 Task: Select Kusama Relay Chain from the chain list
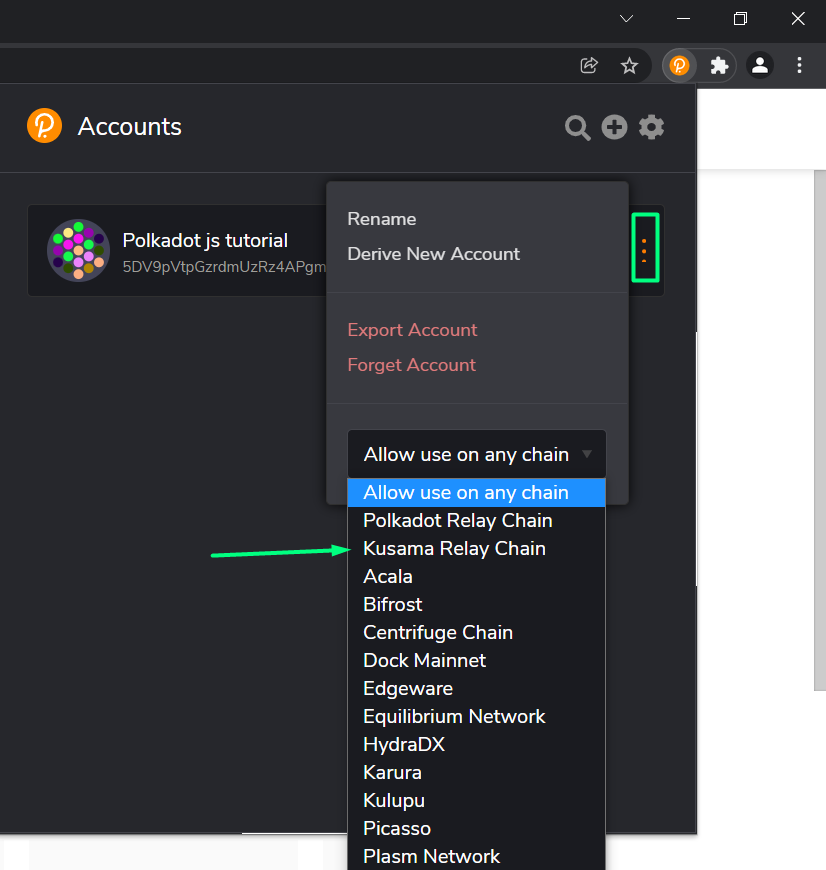454,548
